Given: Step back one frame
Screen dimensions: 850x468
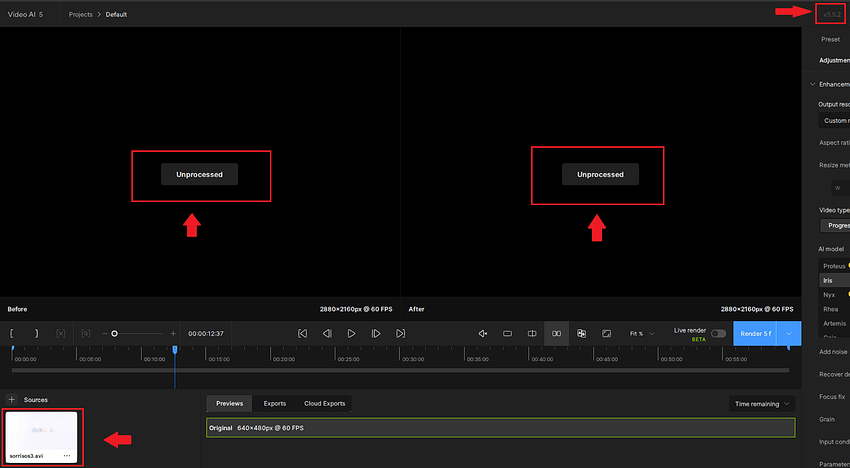Looking at the screenshot, I should (x=327, y=333).
